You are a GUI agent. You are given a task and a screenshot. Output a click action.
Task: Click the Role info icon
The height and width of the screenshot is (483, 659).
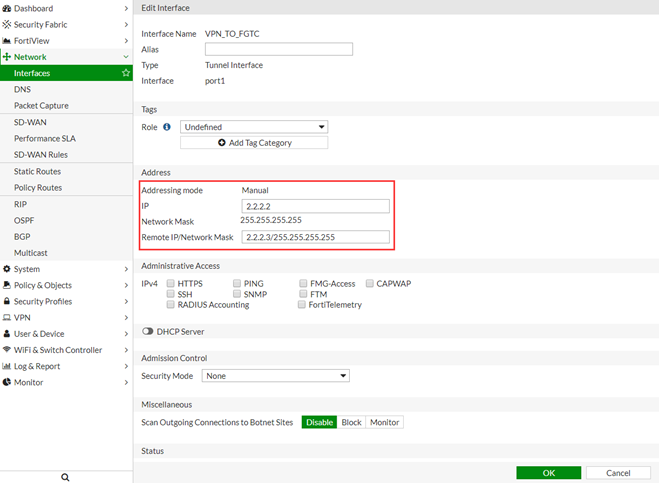click(x=167, y=127)
